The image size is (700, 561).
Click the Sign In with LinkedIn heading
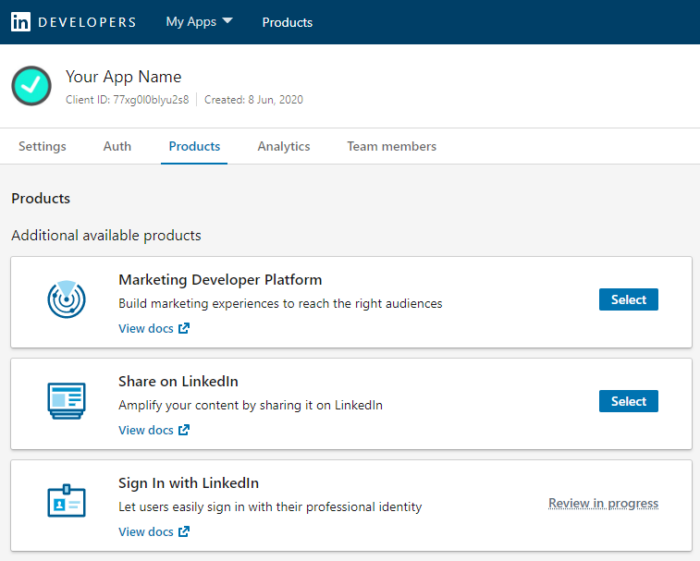[188, 483]
